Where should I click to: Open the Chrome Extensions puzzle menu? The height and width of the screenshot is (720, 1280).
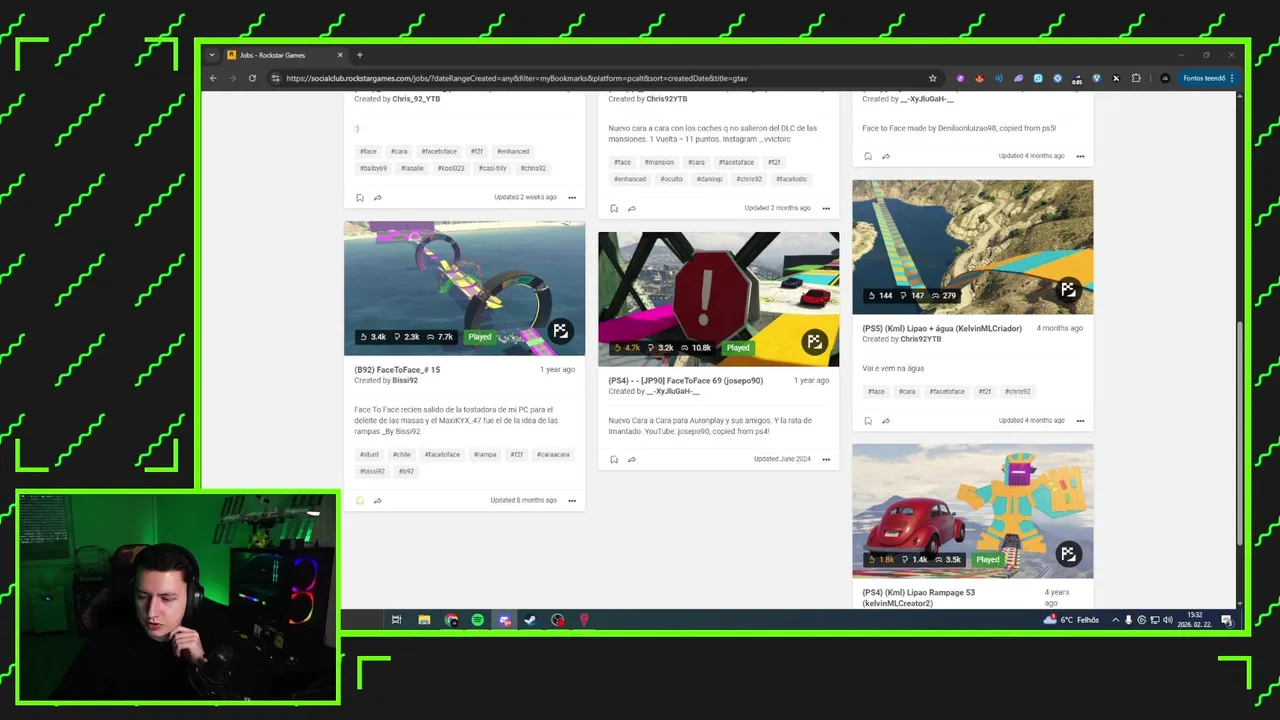point(1136,78)
